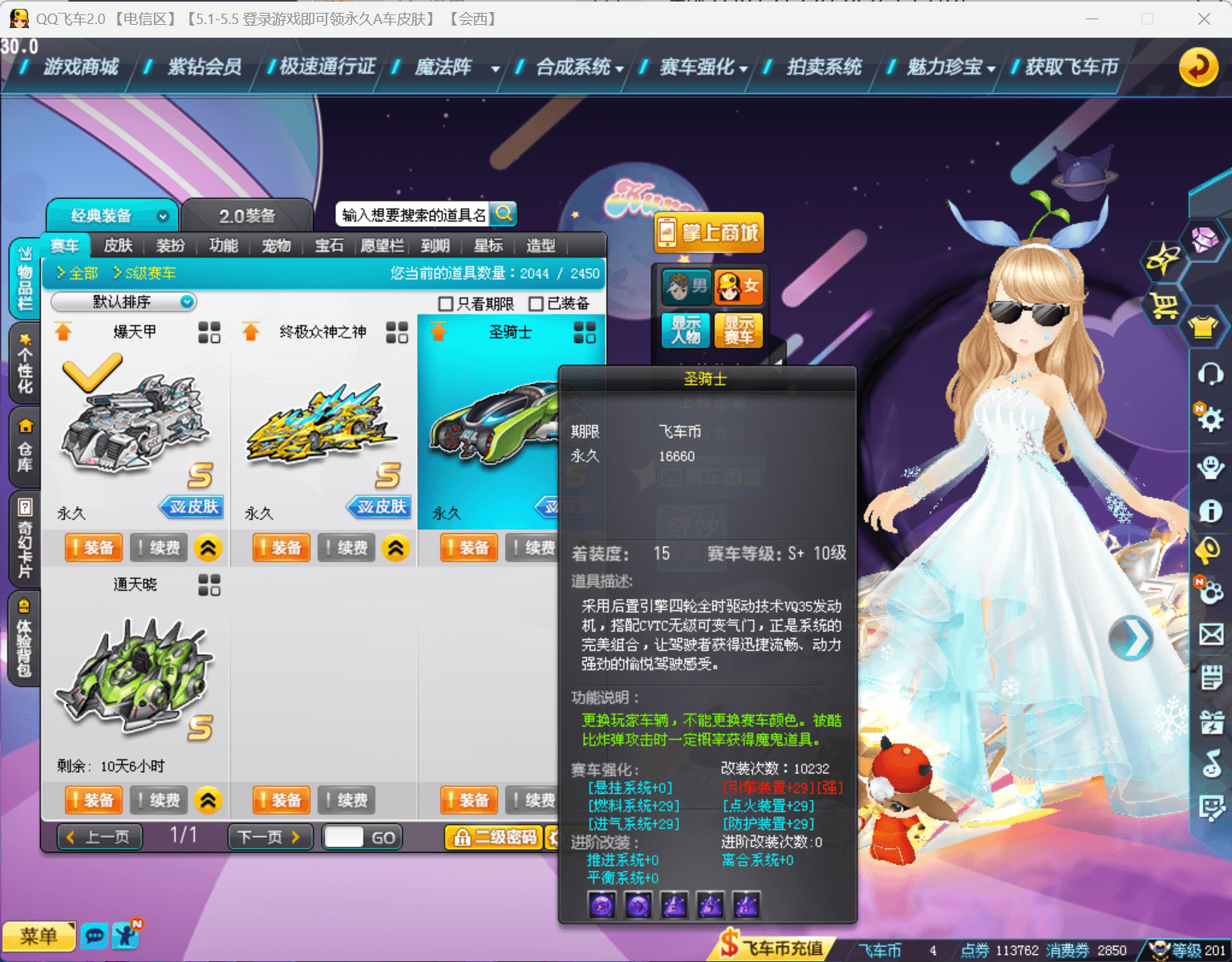Select the 终极众神之神 car thumbnail
The width and height of the screenshot is (1232, 962).
coord(322,425)
